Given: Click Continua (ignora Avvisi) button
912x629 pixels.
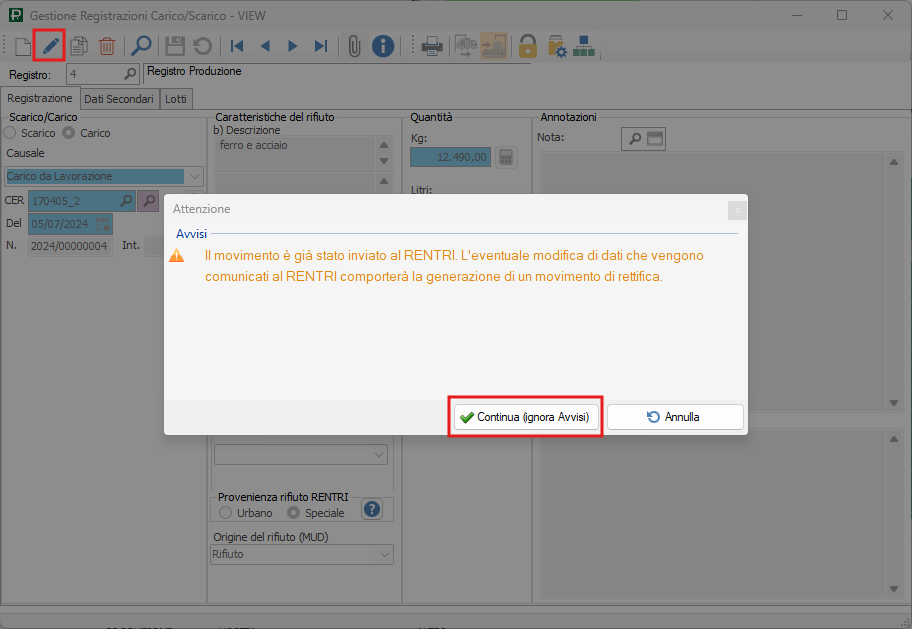Looking at the screenshot, I should [525, 417].
